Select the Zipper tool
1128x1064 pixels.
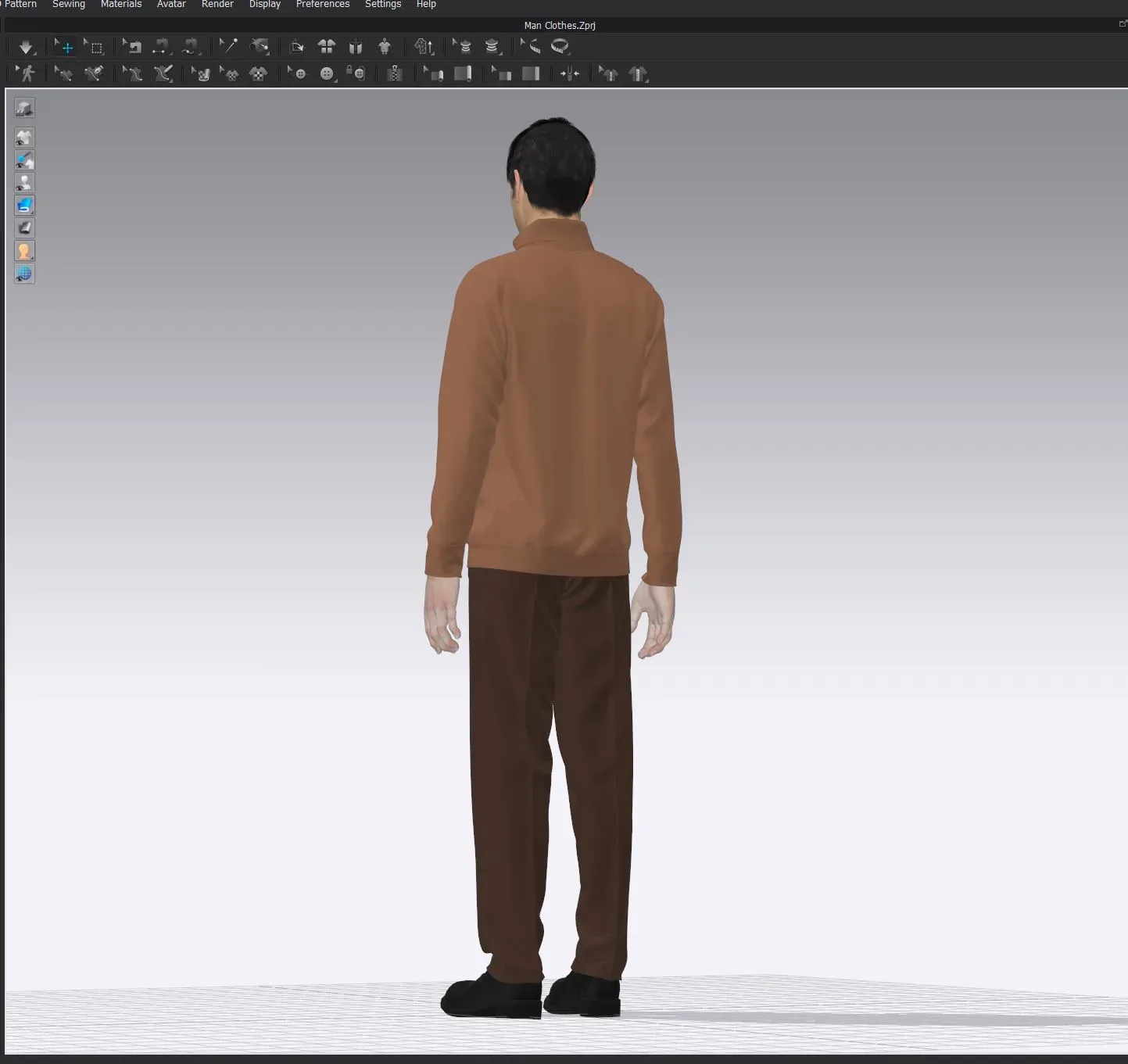[395, 73]
